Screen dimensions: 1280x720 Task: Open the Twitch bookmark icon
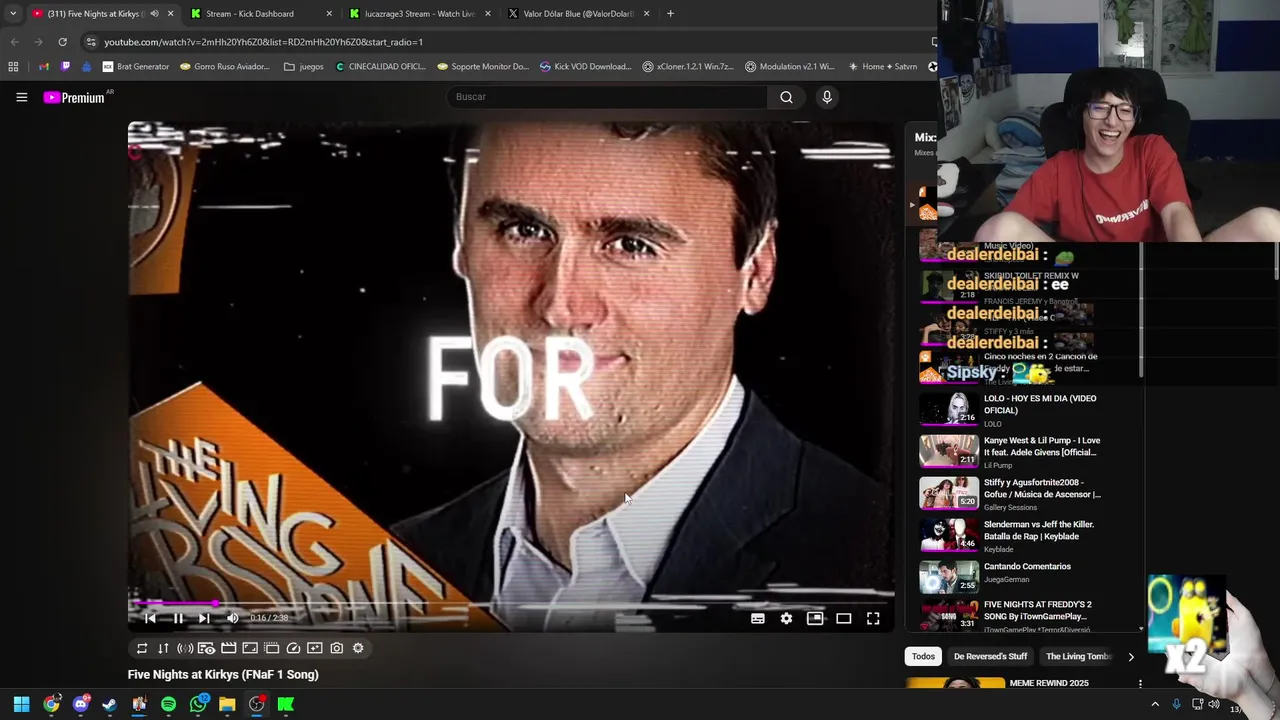tap(65, 67)
